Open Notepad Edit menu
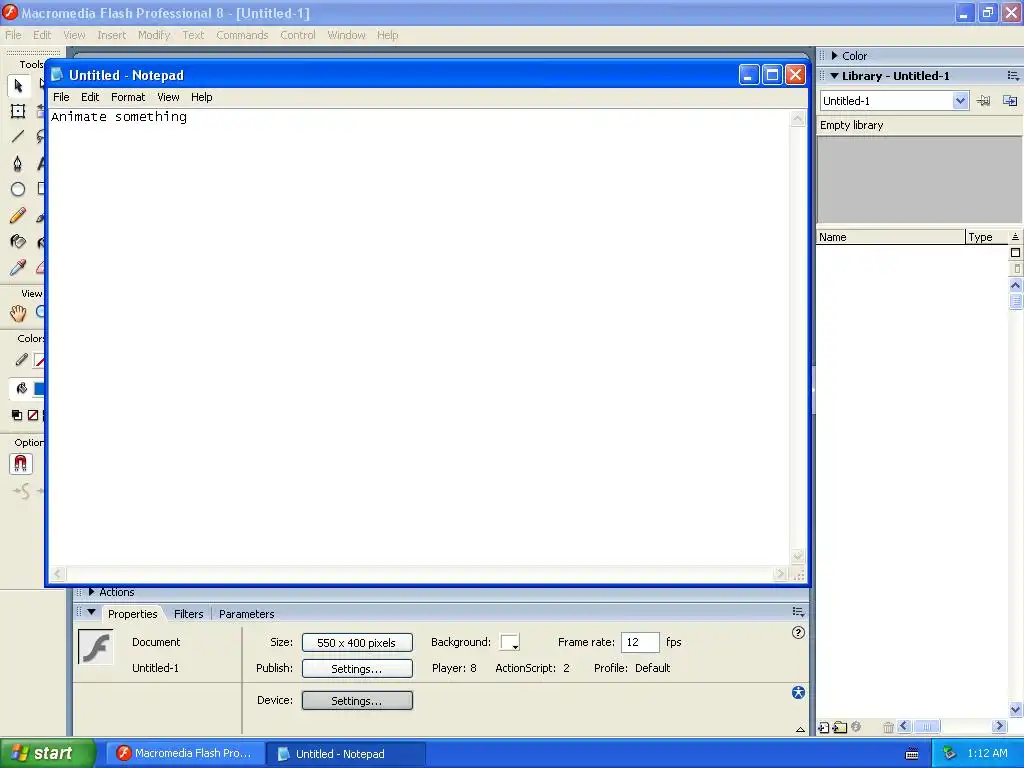The height and width of the screenshot is (768, 1024). 90,97
